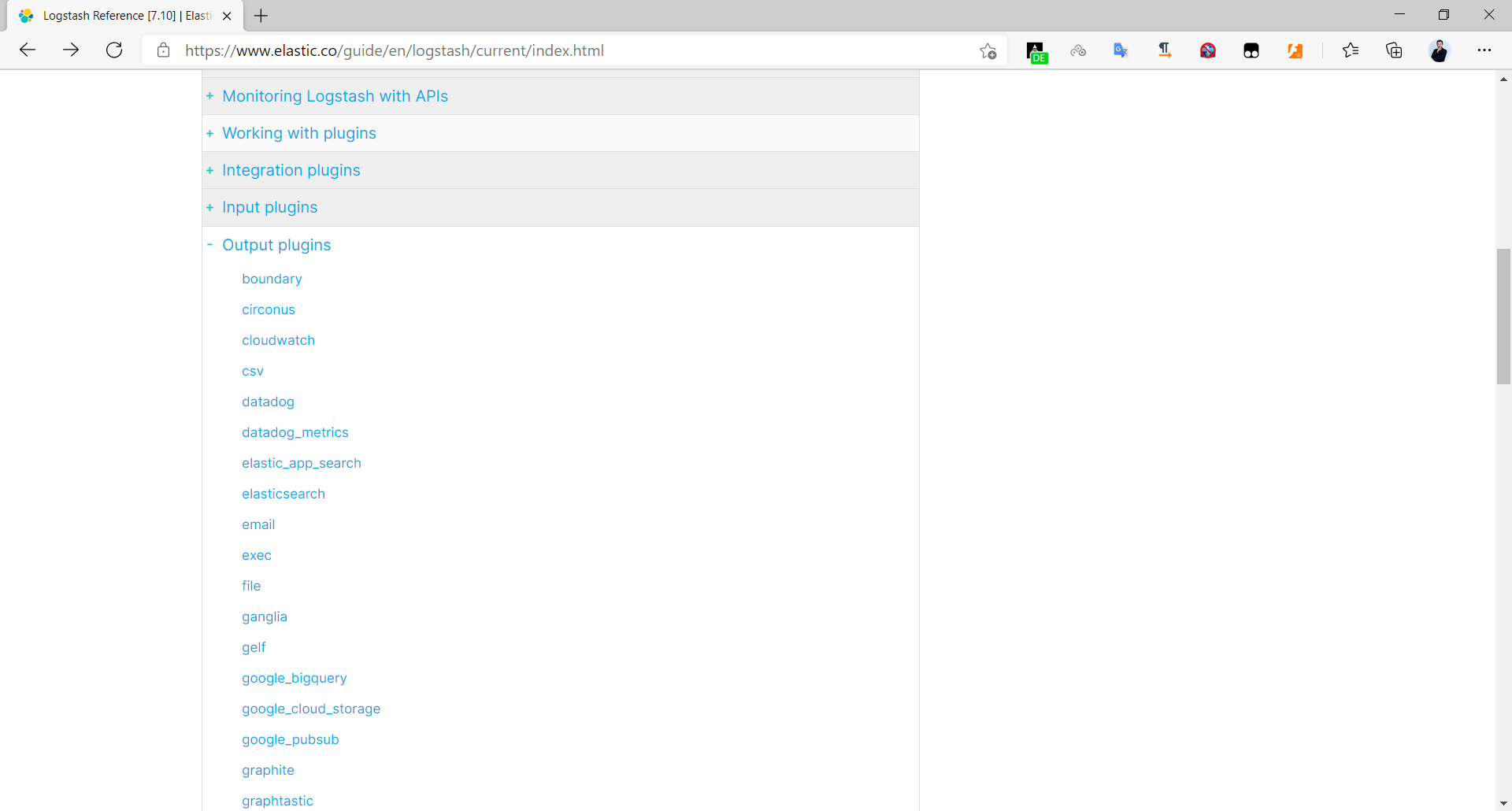The height and width of the screenshot is (811, 1512).
Task: Open the elastic_app_search output plugin
Action: [302, 463]
